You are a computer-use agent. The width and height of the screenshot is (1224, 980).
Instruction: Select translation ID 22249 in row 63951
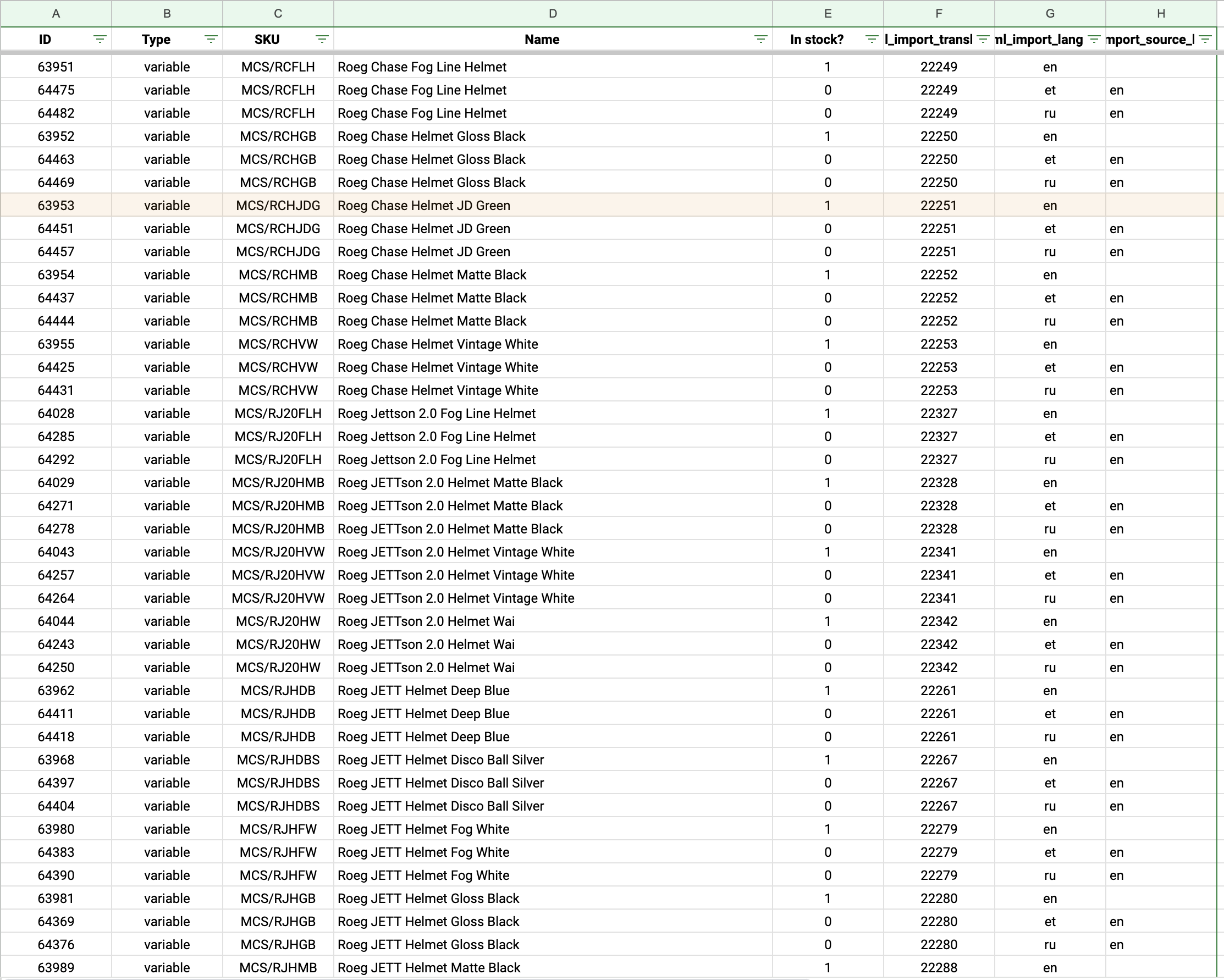pyautogui.click(x=939, y=67)
